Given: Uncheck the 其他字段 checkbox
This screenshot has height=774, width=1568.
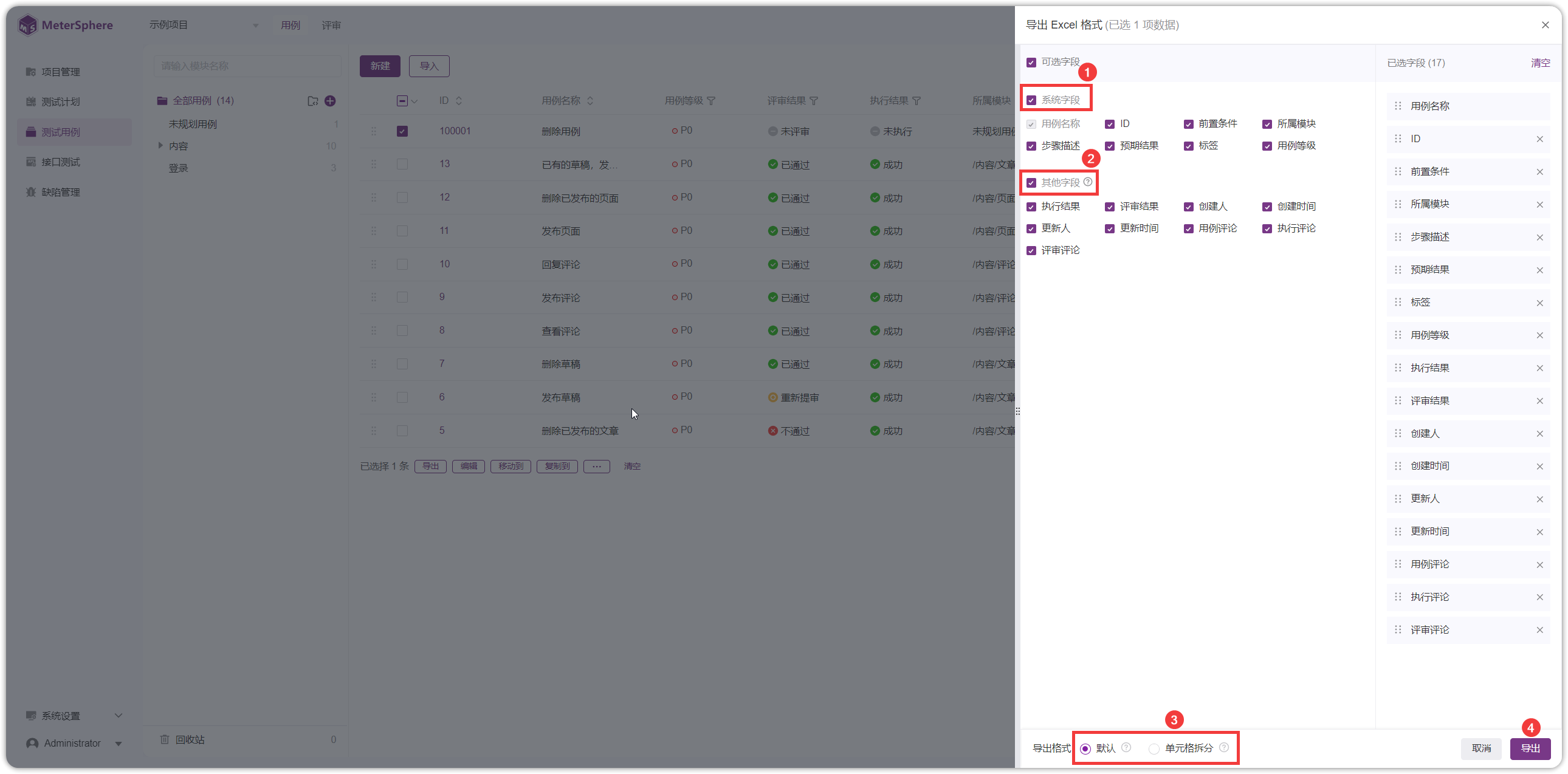Looking at the screenshot, I should click(x=1031, y=182).
